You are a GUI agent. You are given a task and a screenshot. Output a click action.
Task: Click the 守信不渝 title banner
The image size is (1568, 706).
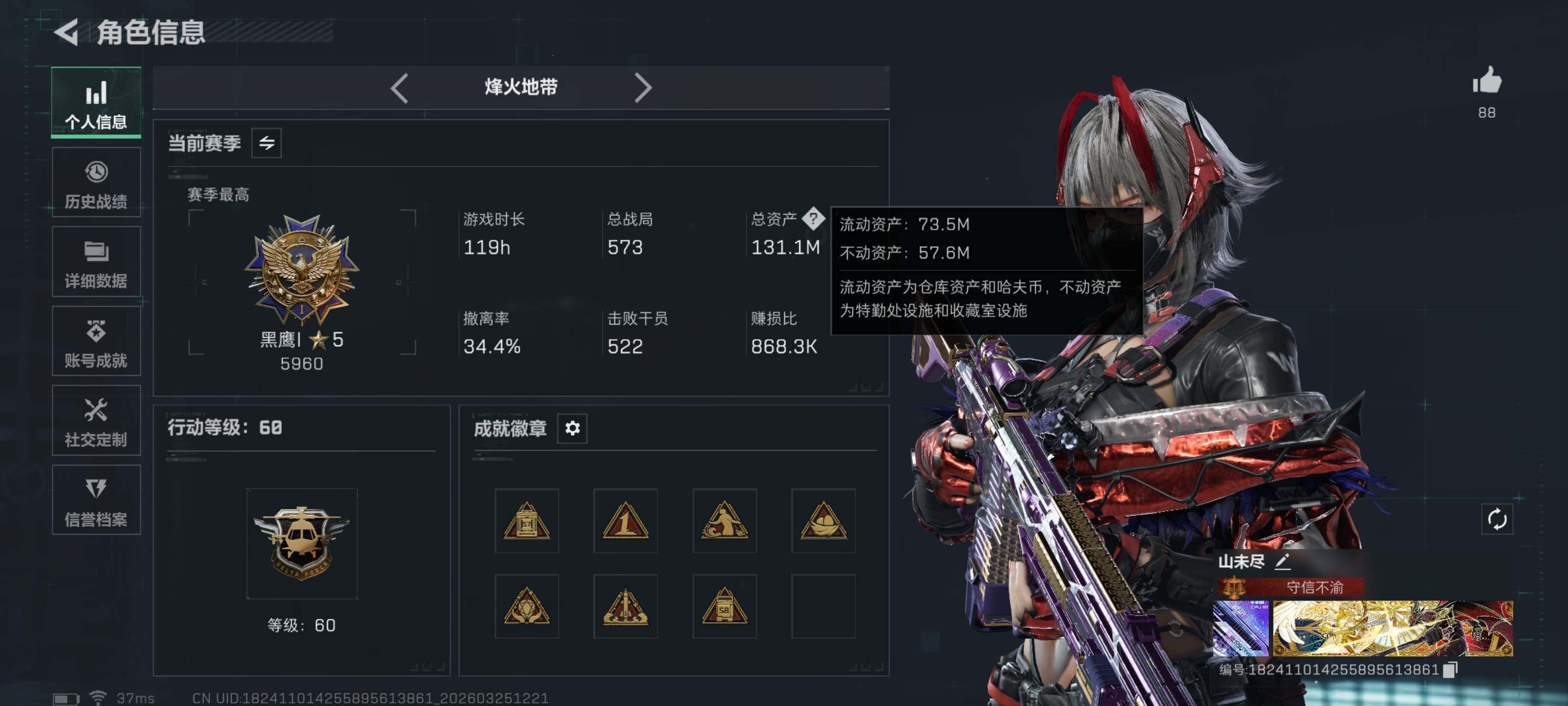click(x=1291, y=587)
